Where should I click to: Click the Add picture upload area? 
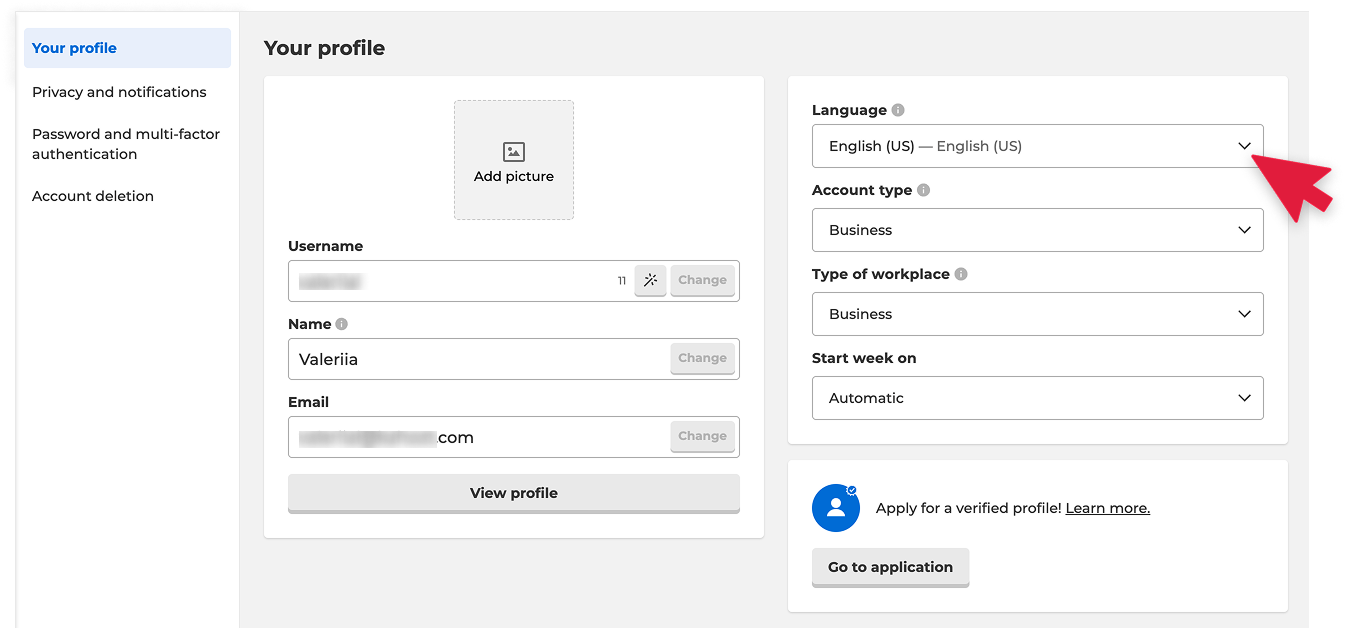click(514, 160)
